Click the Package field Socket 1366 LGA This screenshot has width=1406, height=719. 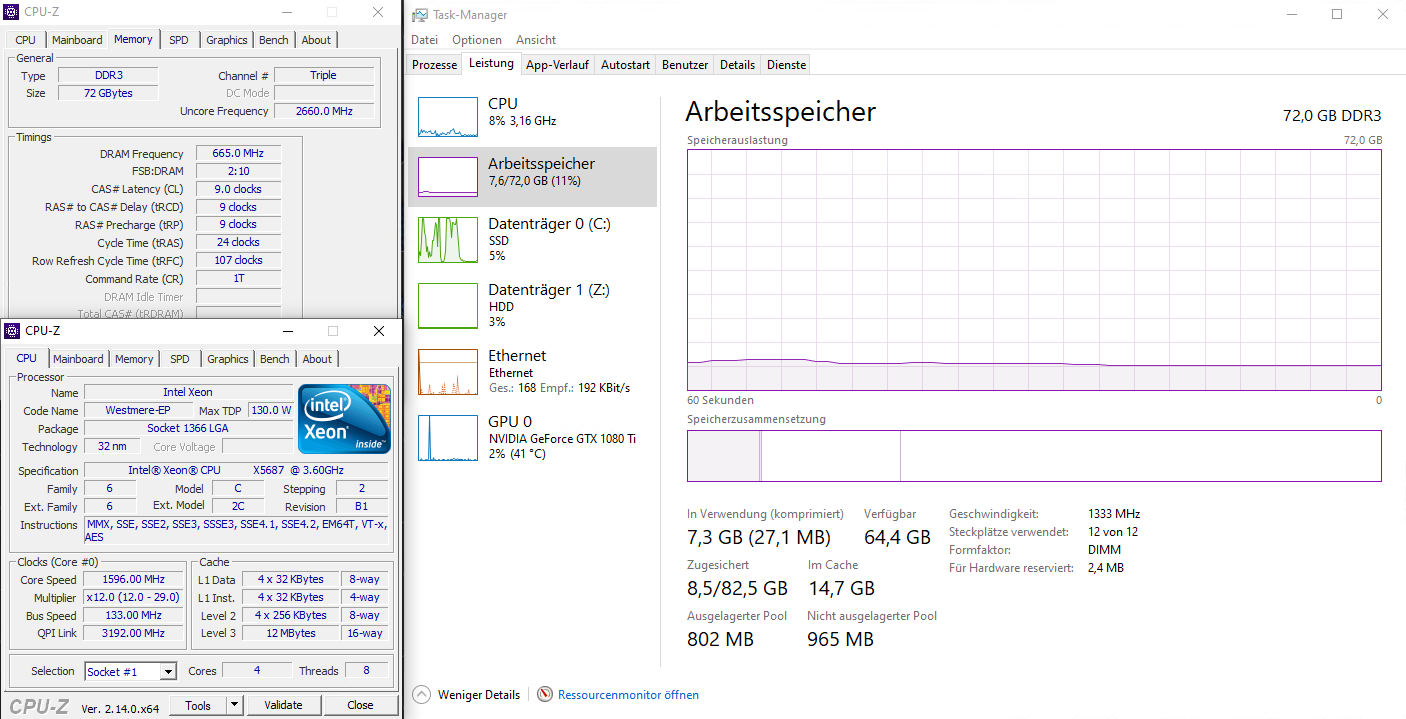188,428
